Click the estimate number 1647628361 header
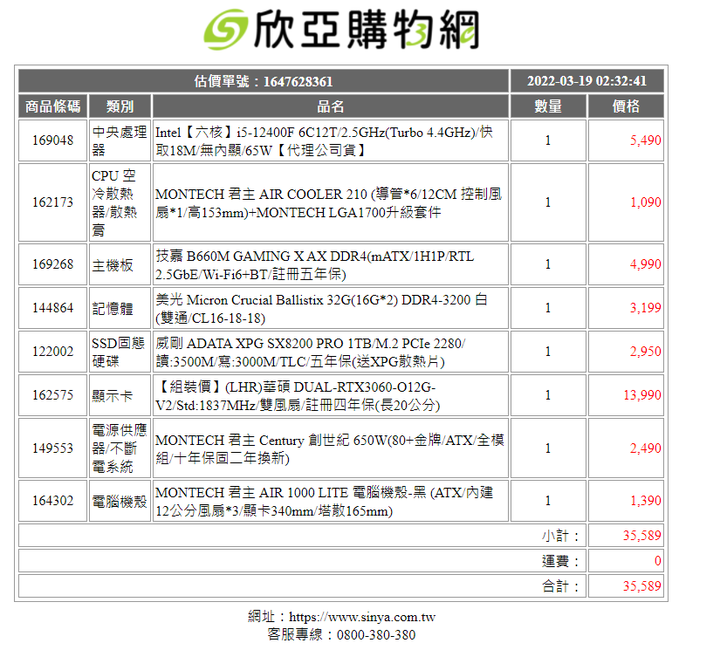 [263, 81]
